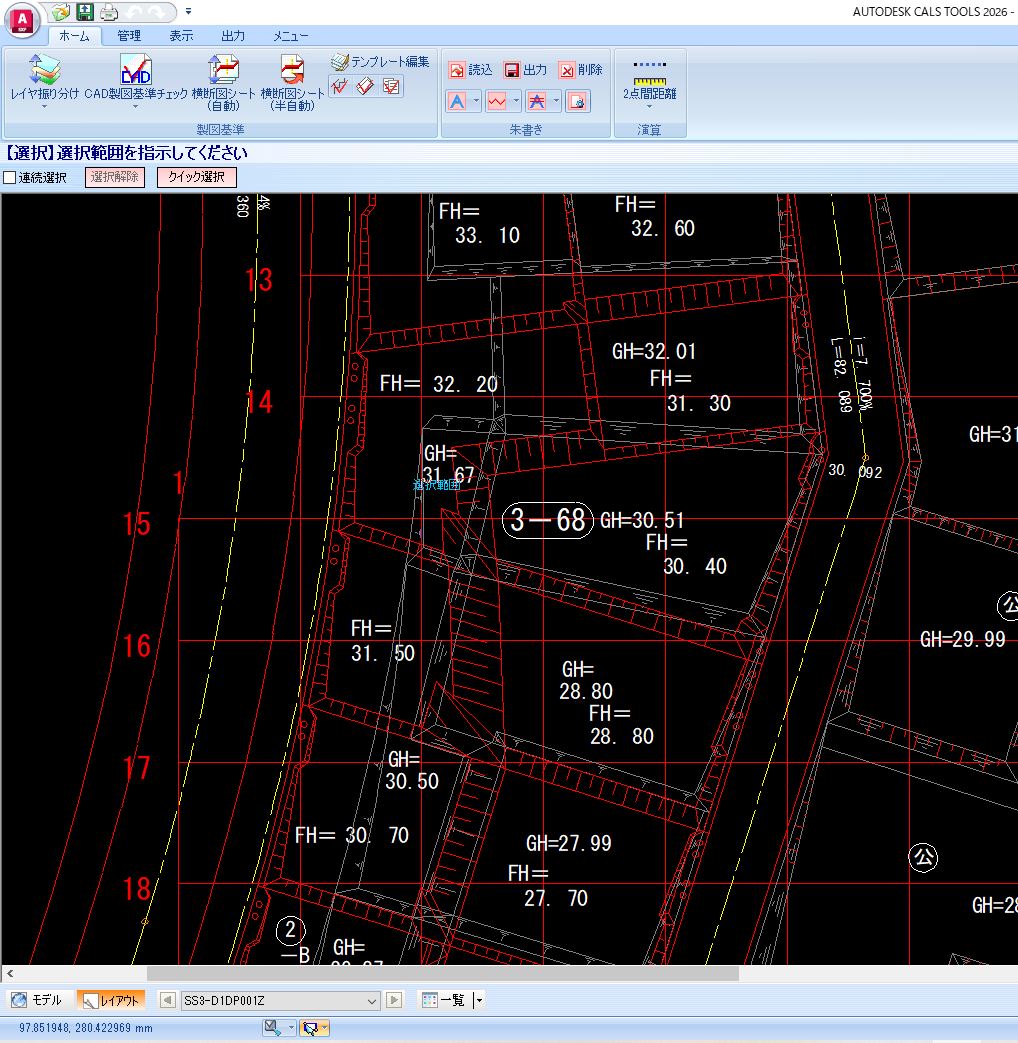Open 横断図シート (半自動) tool
This screenshot has width=1018, height=1043.
tap(292, 70)
